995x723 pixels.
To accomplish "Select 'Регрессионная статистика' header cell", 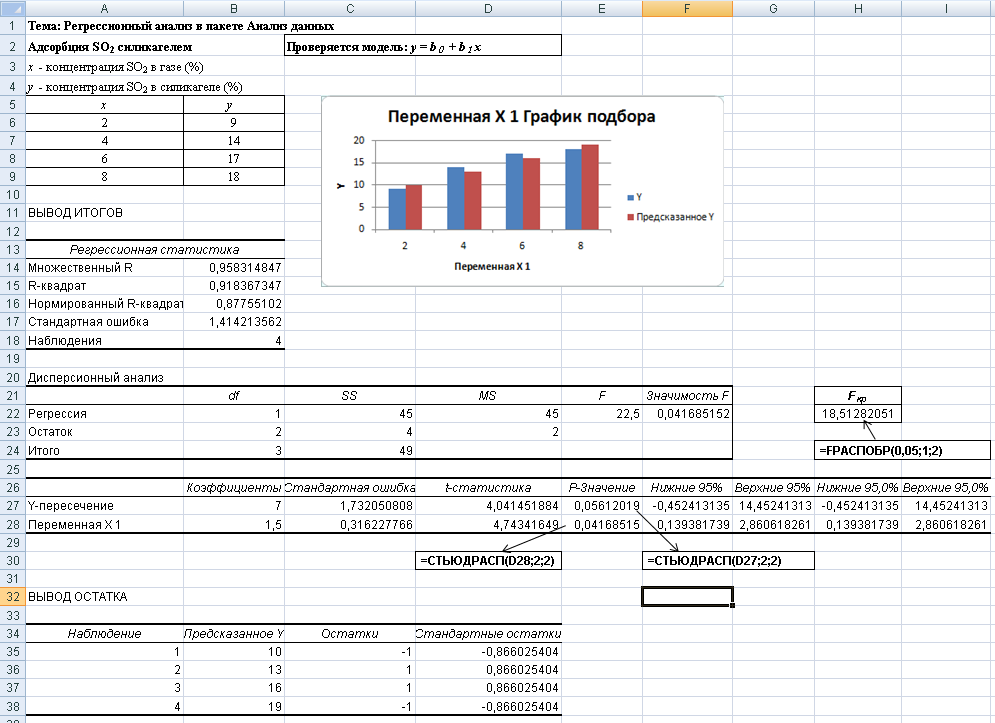I will coord(154,249).
